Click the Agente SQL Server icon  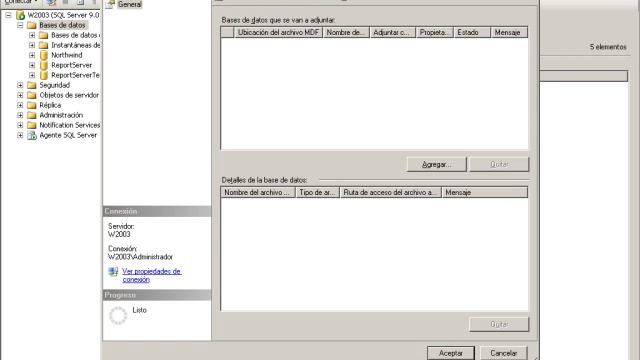point(32,136)
